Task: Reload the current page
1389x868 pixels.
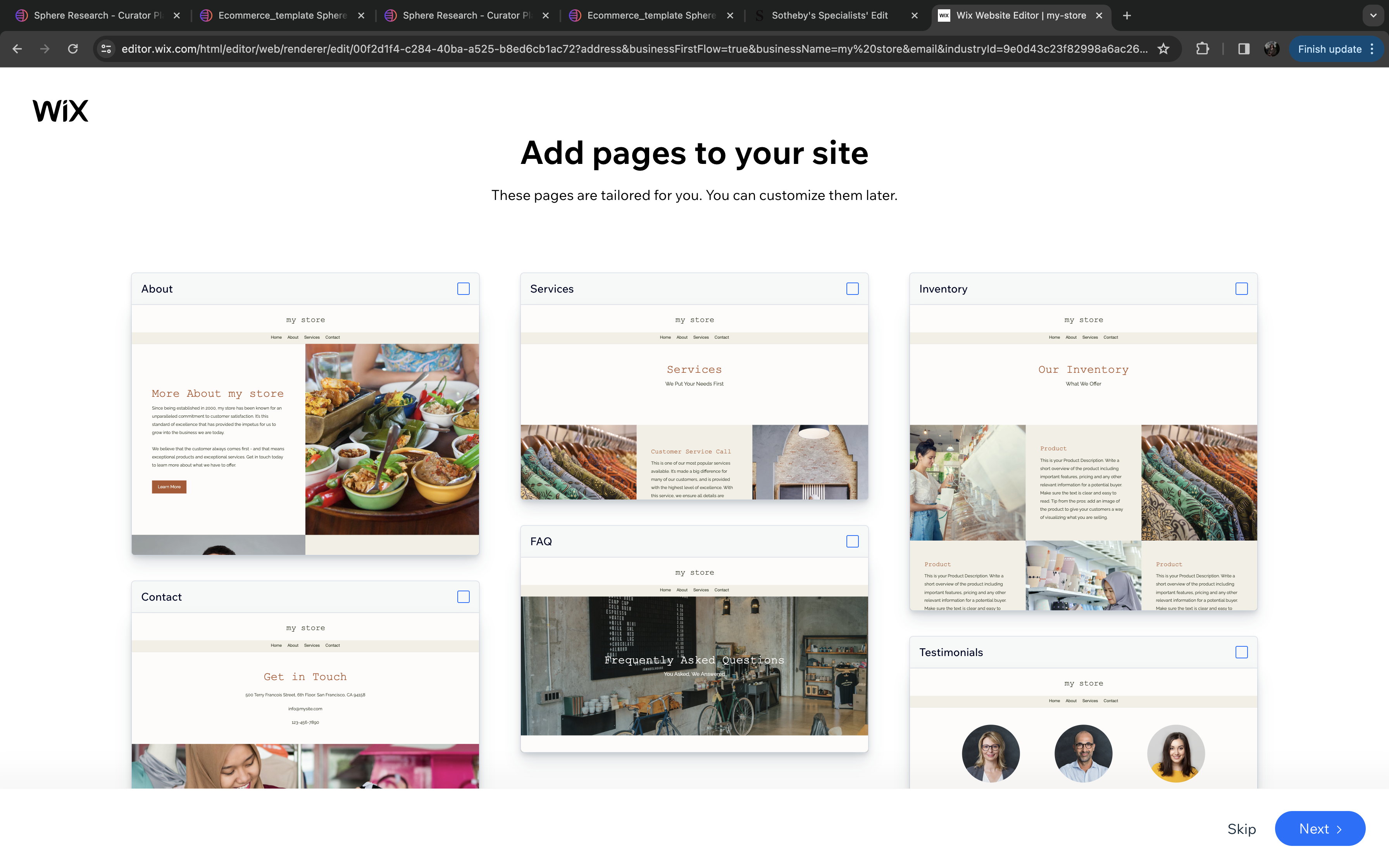Action: pos(73,49)
